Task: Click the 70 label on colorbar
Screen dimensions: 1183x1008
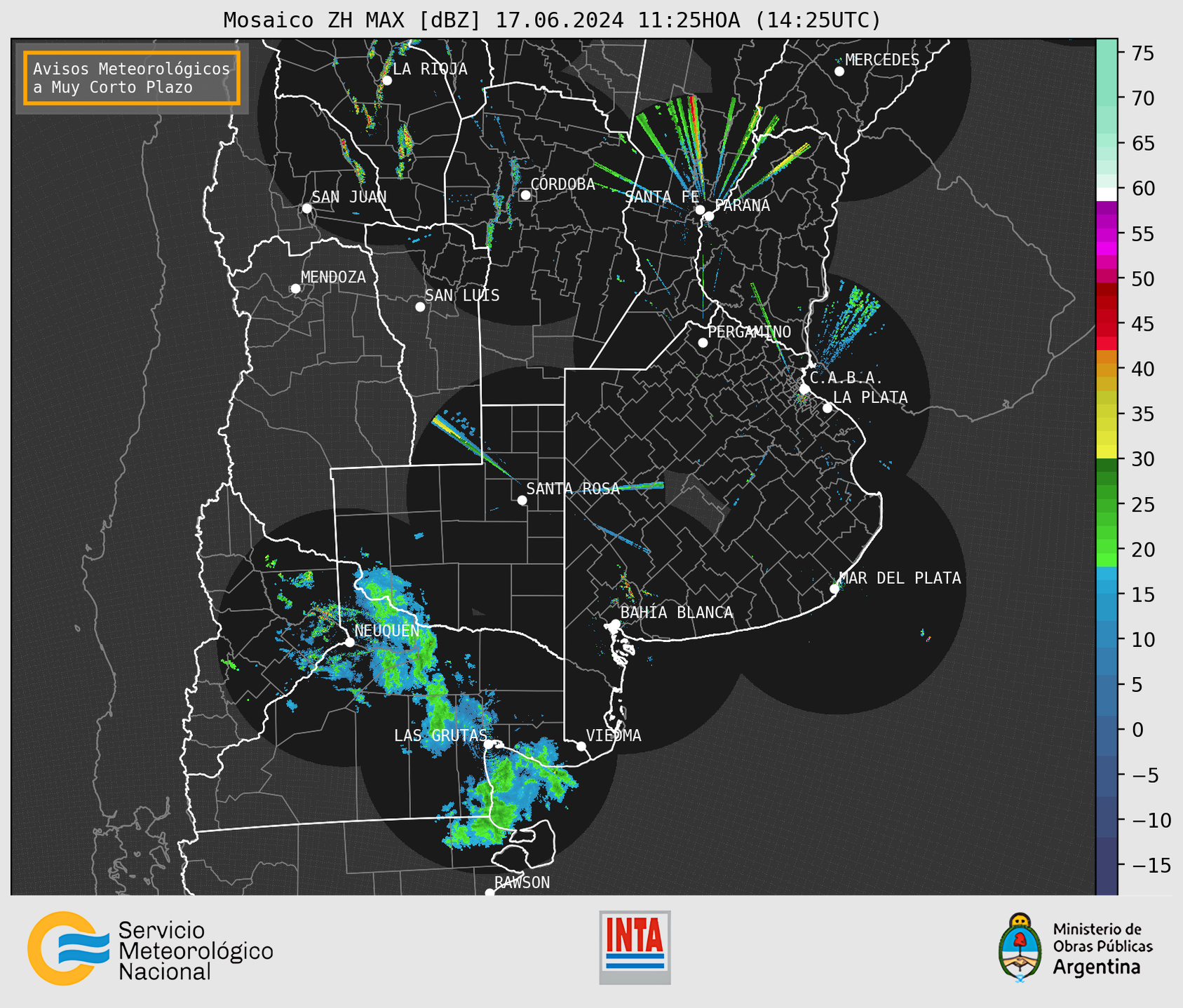Action: [1143, 98]
